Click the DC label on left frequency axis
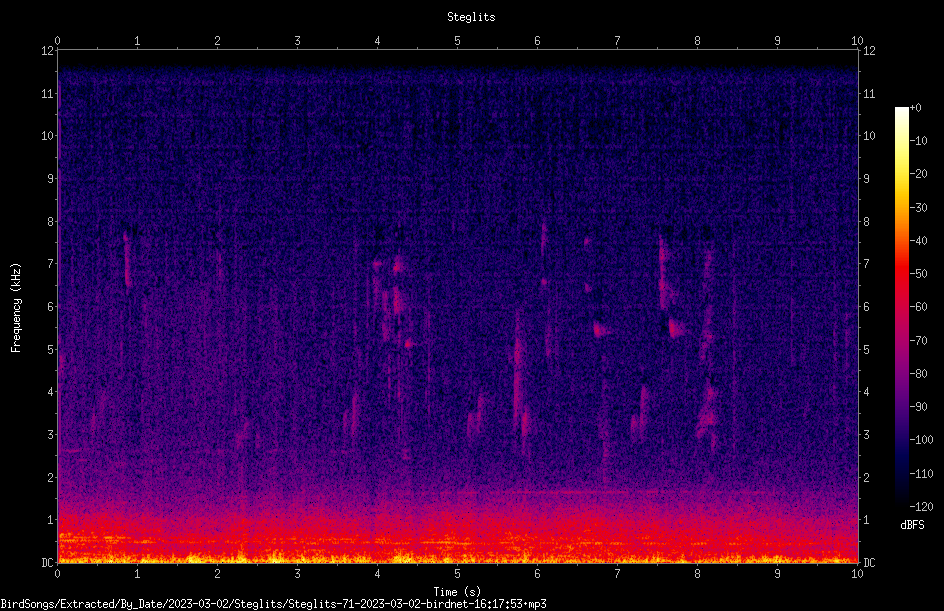Viewport: 944px width, 611px height. click(x=47, y=562)
